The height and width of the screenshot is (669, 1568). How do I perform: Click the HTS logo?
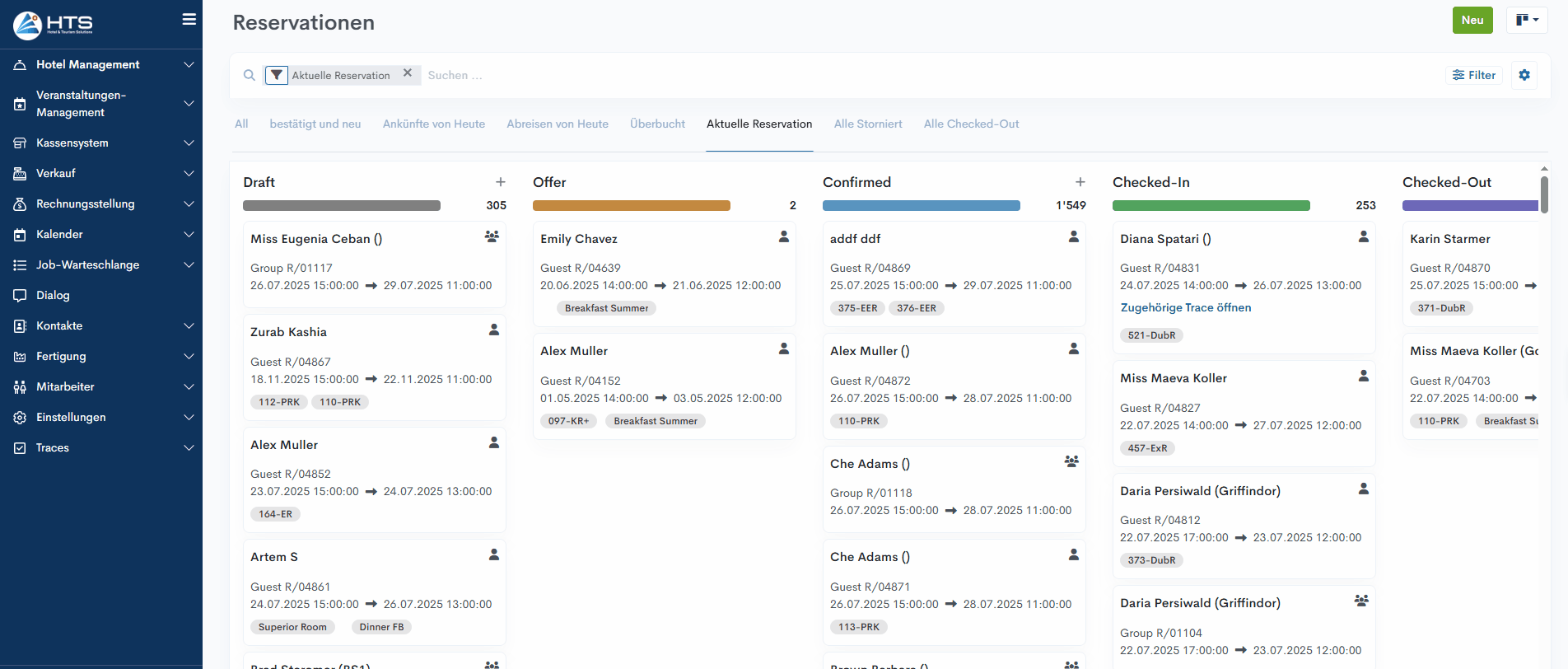[54, 25]
